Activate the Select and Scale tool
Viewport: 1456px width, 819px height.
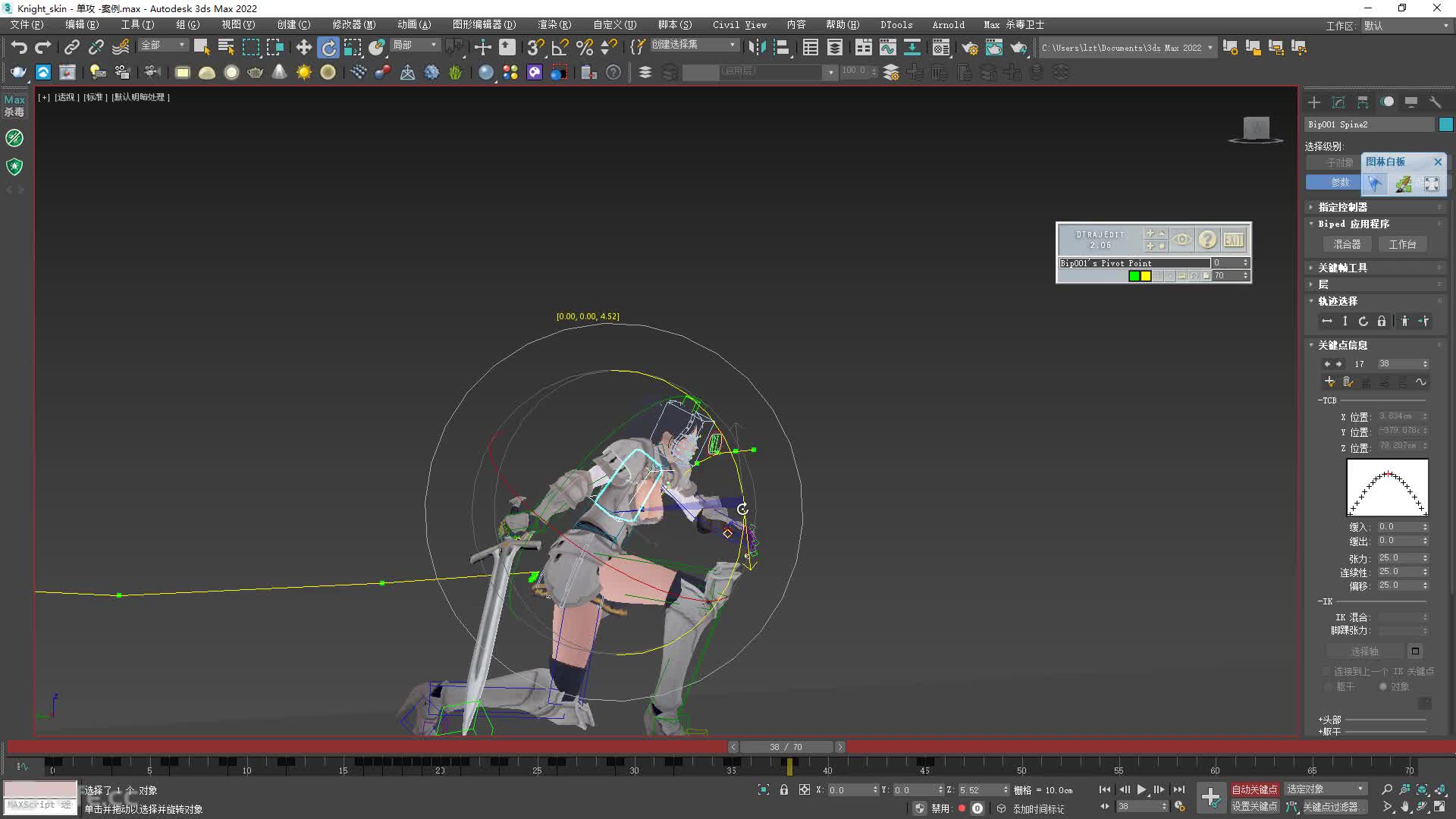click(x=353, y=47)
